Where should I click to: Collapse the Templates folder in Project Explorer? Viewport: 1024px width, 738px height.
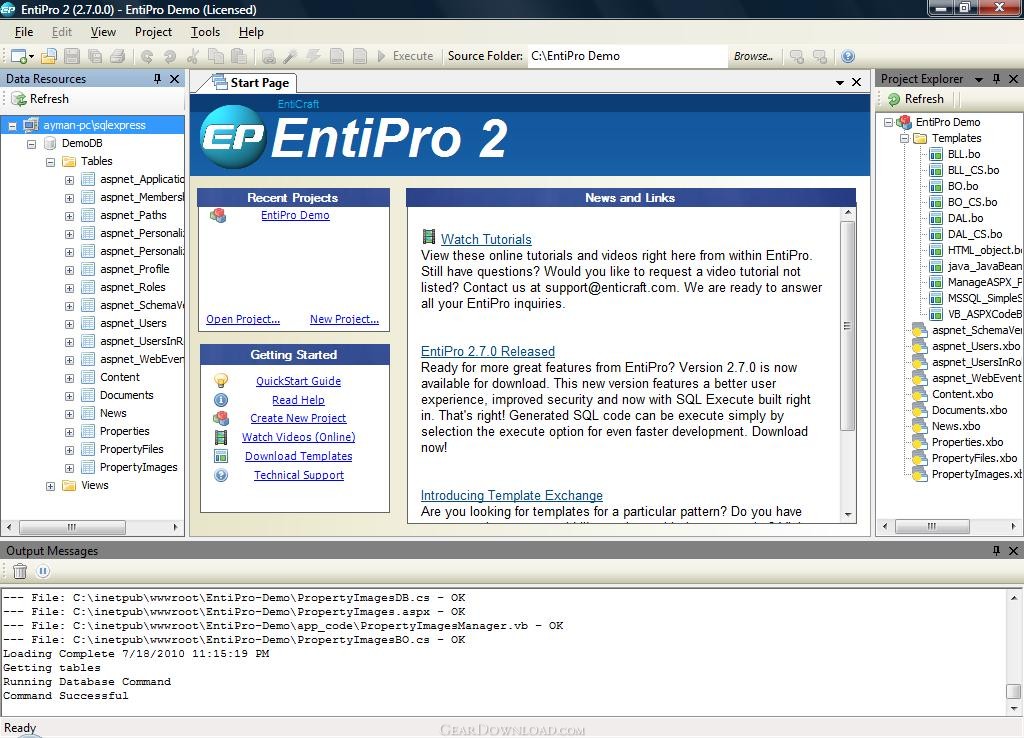(x=904, y=138)
